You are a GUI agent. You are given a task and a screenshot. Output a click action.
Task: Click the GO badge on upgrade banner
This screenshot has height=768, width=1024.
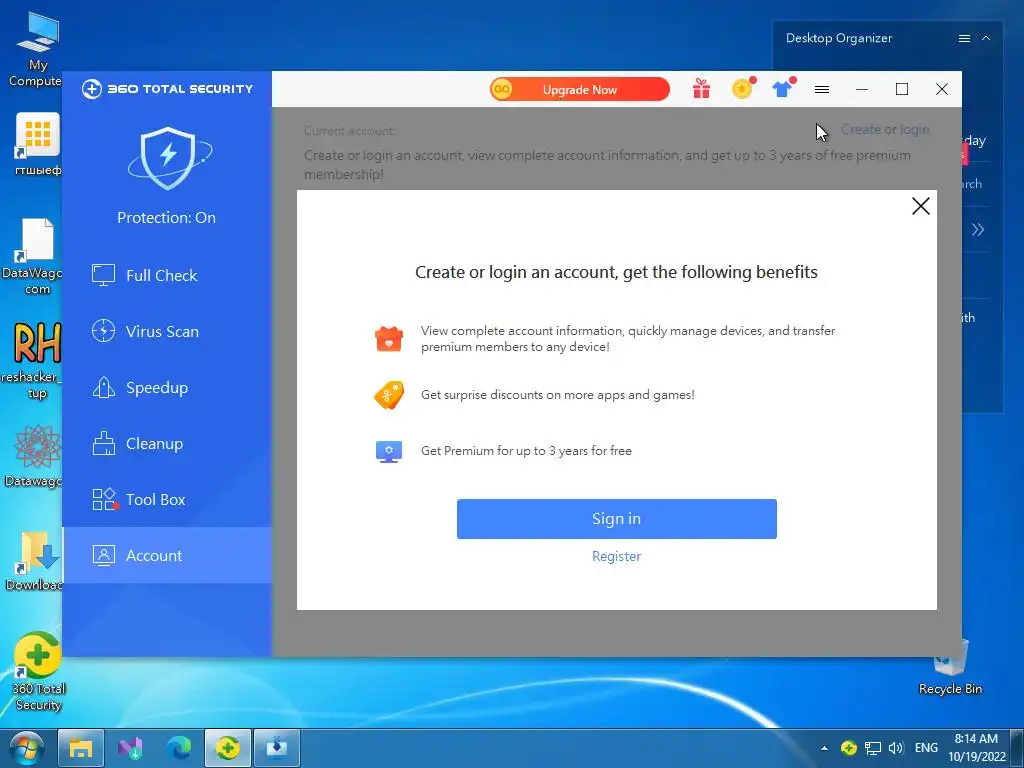[502, 89]
